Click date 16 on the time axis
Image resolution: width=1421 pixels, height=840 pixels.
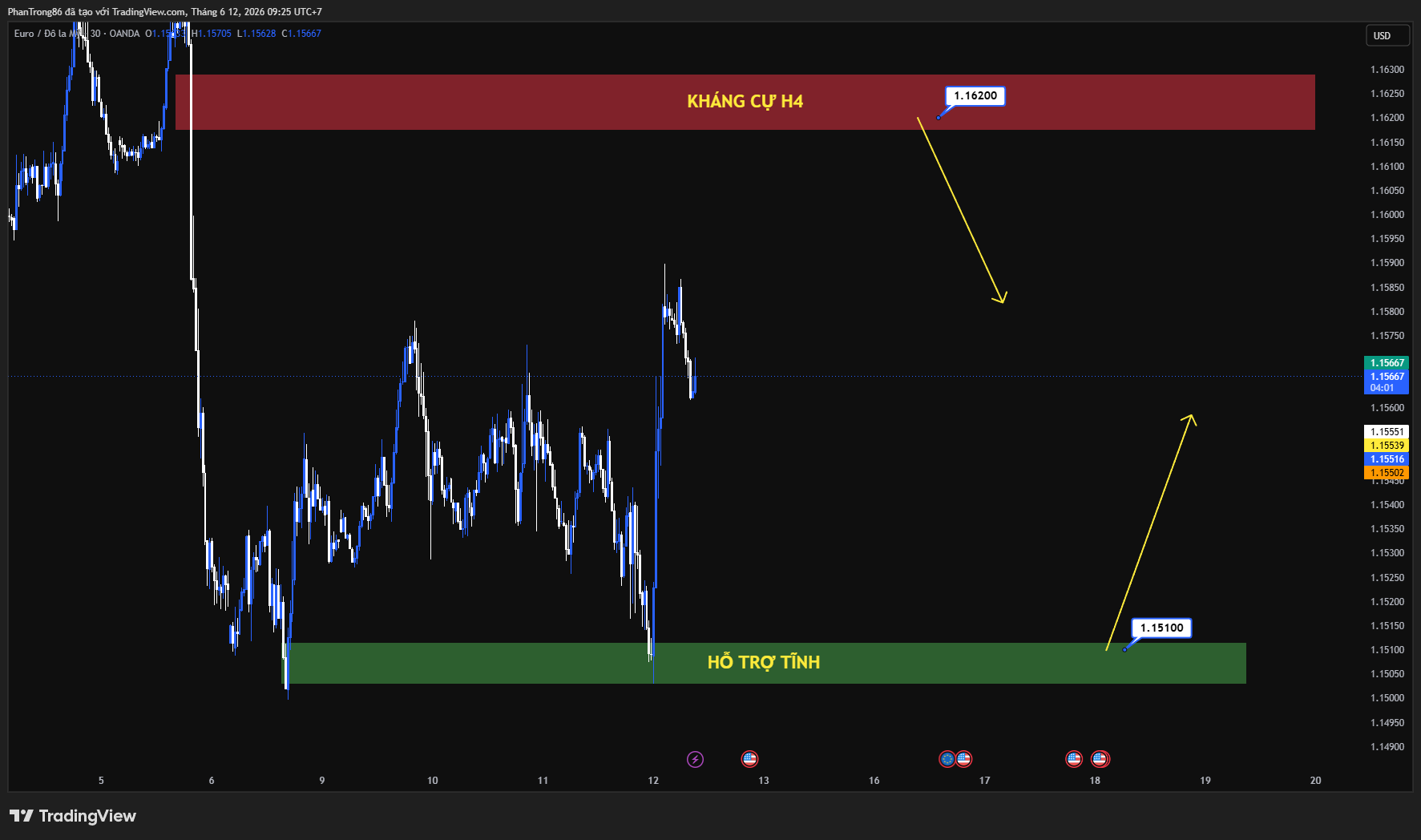(x=874, y=781)
